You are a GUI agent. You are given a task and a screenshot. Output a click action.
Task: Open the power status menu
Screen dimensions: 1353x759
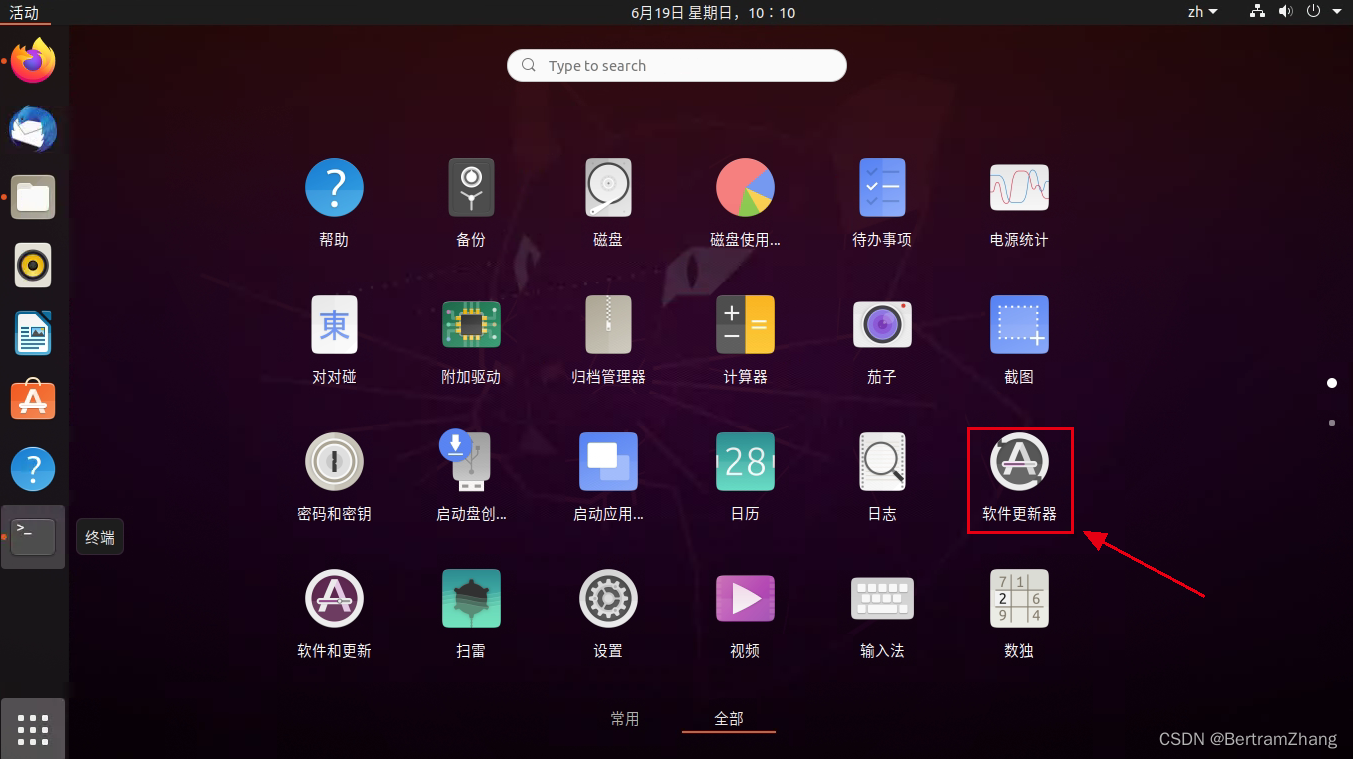click(x=1312, y=12)
